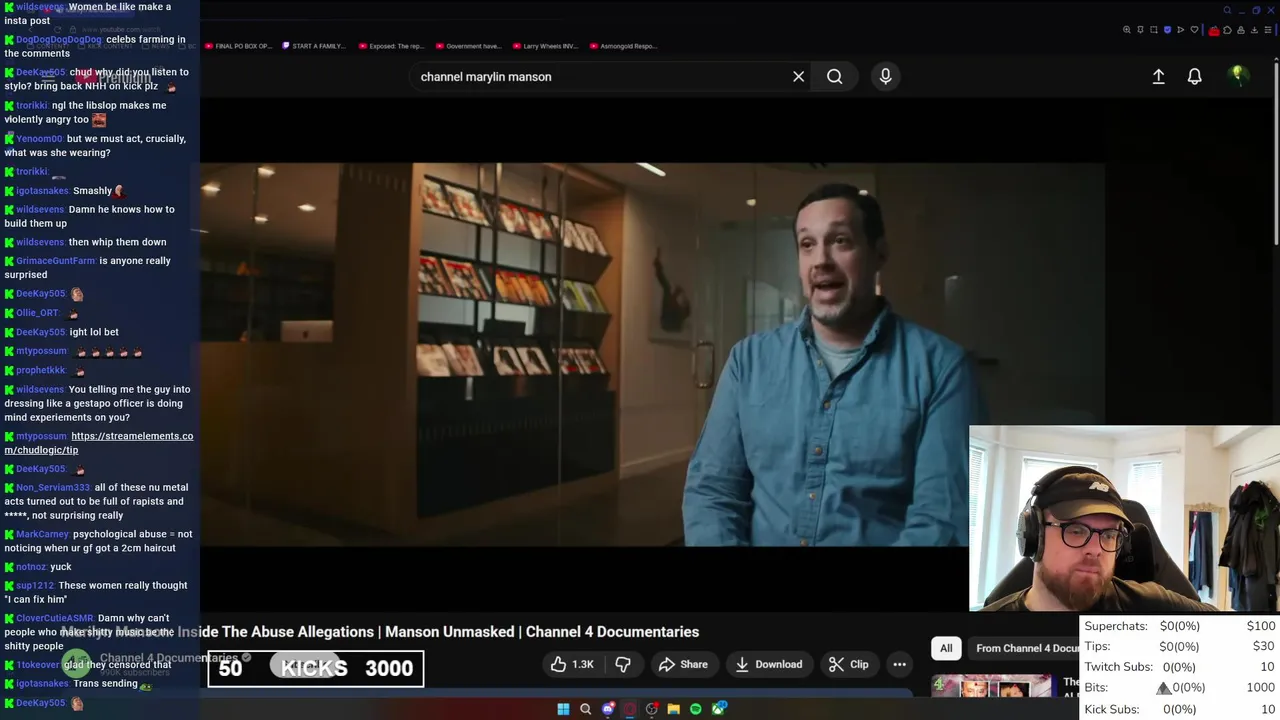Select the All filter chip
Screen dimensions: 1280x720
click(946, 648)
